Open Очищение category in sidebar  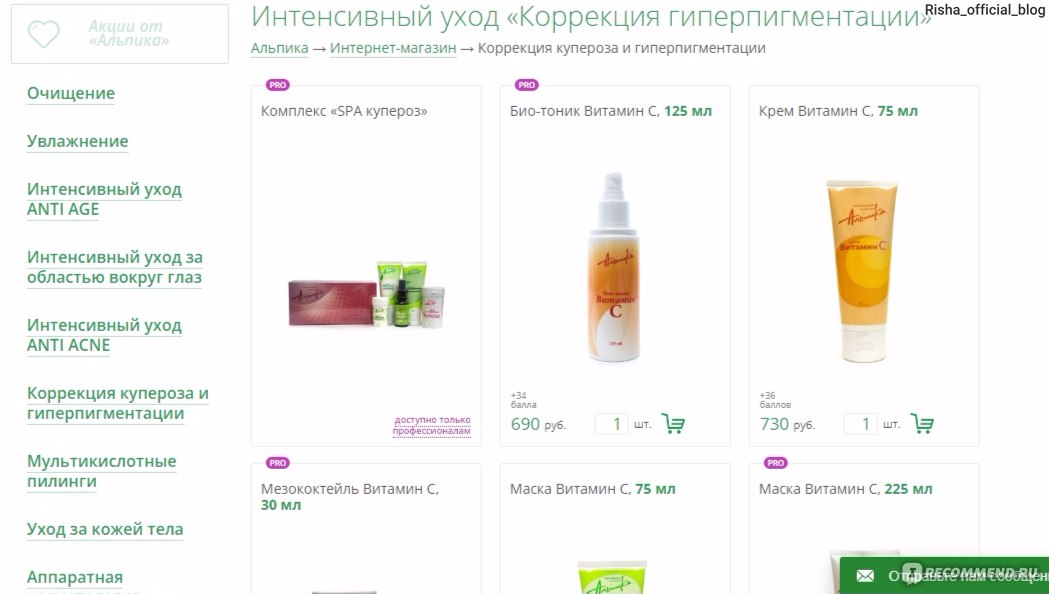[x=71, y=94]
